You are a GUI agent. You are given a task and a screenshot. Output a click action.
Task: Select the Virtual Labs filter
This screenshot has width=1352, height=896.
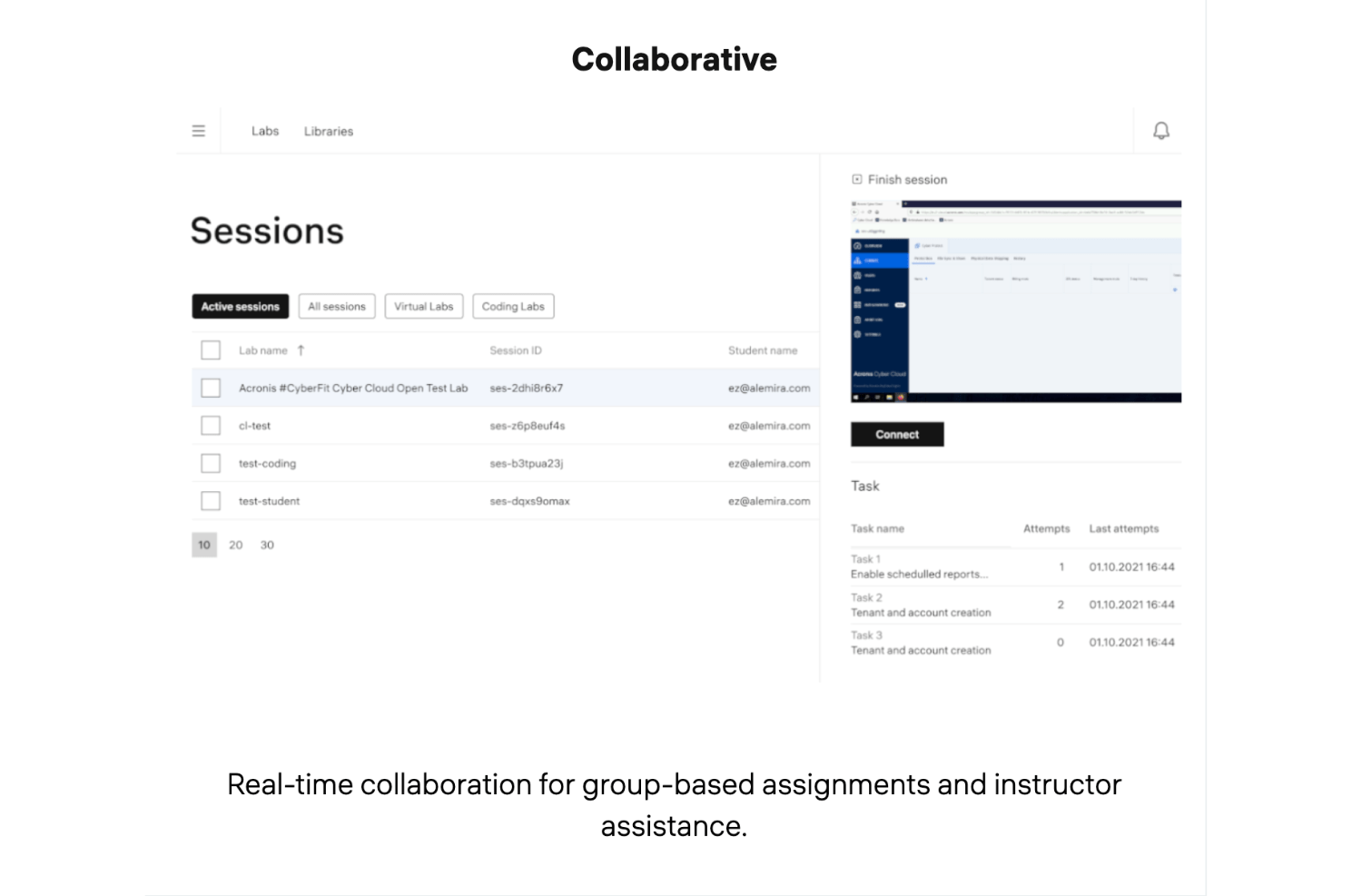(423, 307)
